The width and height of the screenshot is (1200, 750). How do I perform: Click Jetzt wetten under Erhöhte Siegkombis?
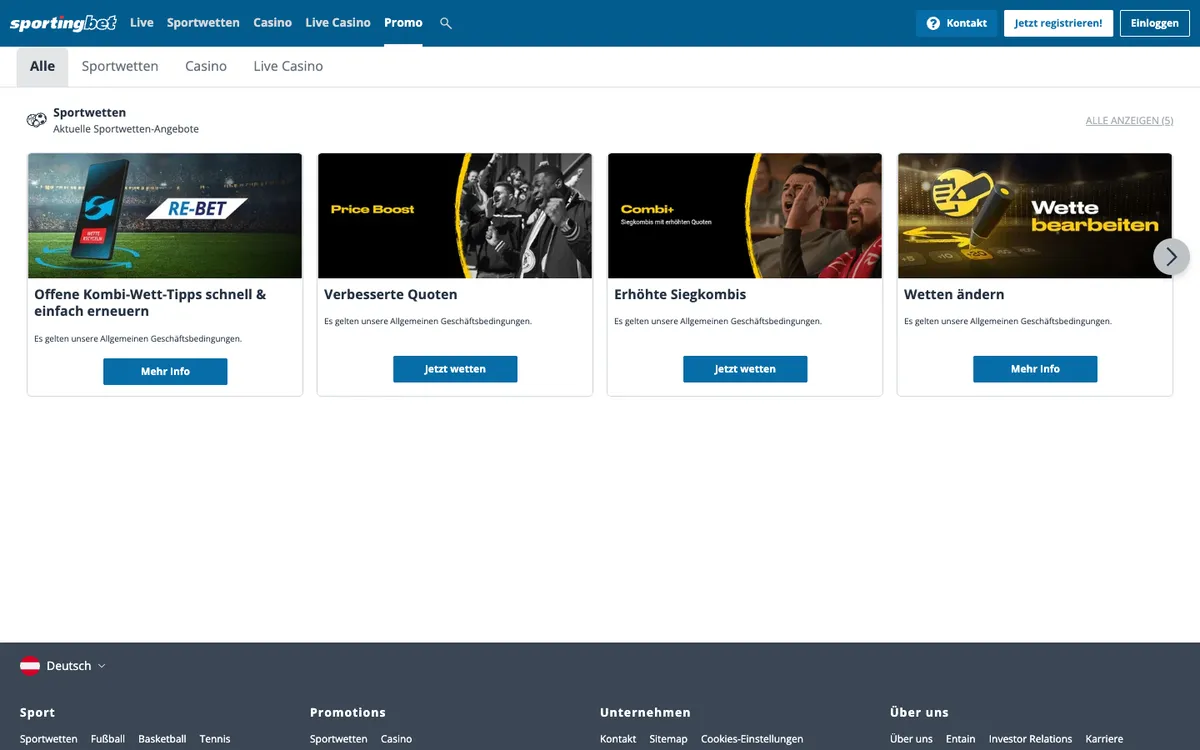click(x=745, y=369)
